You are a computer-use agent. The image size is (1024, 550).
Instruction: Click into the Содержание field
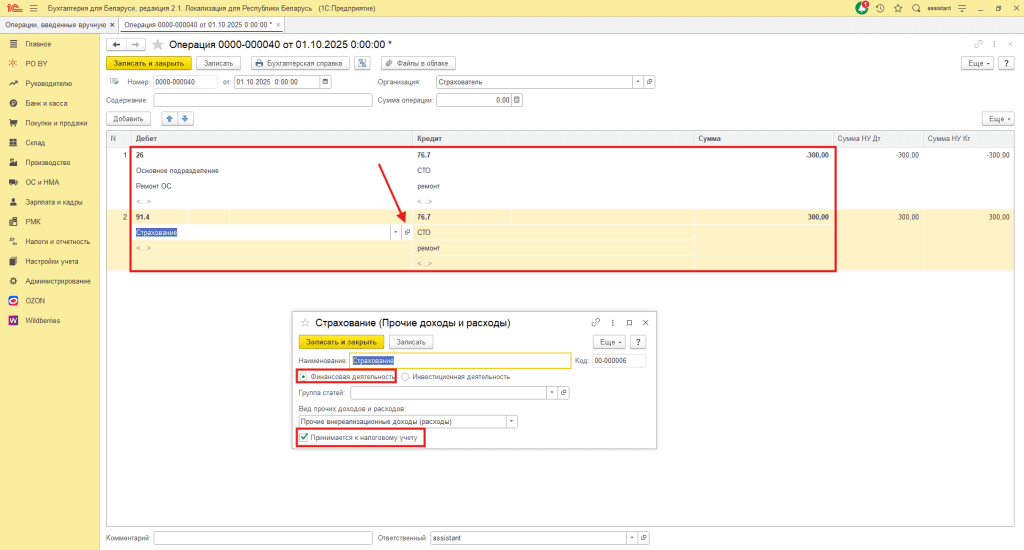263,100
